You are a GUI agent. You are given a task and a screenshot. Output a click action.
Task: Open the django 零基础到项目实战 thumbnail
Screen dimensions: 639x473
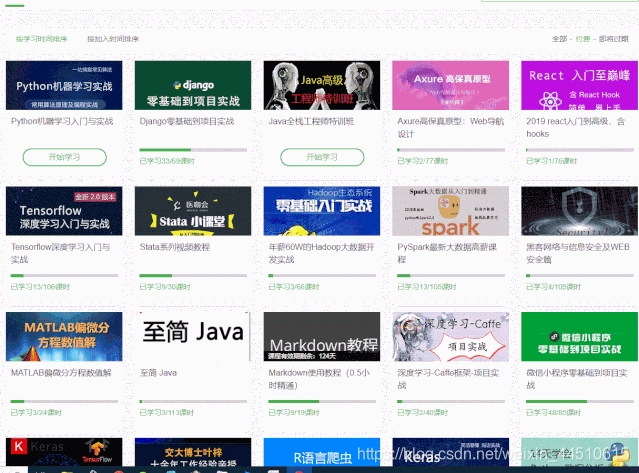click(193, 85)
